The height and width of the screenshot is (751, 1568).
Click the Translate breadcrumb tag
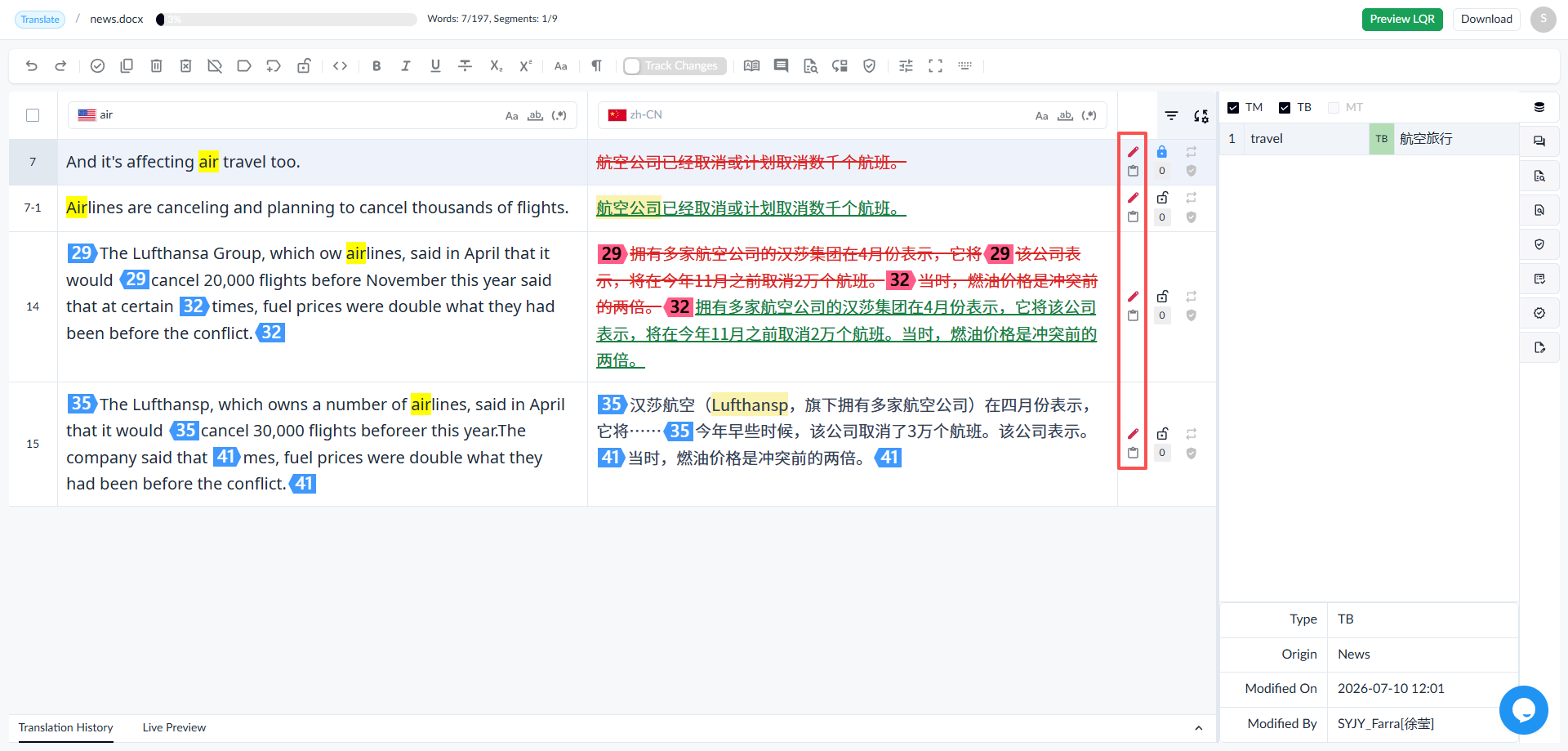click(x=40, y=20)
